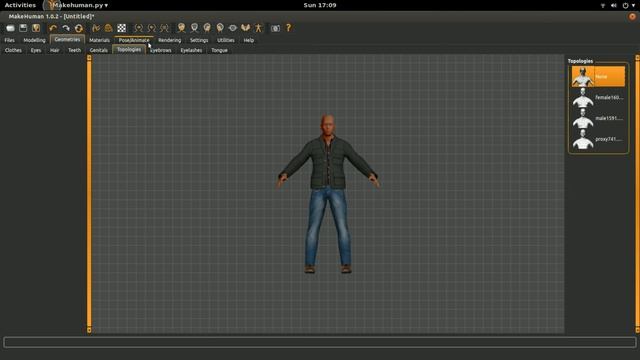The width and height of the screenshot is (640, 360).
Task: Select the second side-view head icon
Action: 220,28
